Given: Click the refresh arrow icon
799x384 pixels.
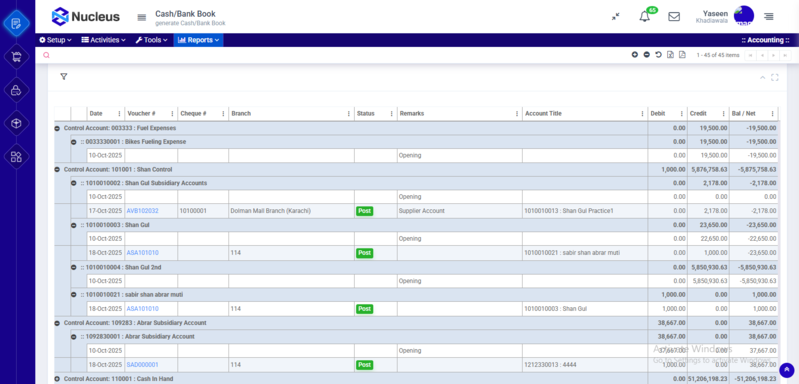Looking at the screenshot, I should pos(658,54).
